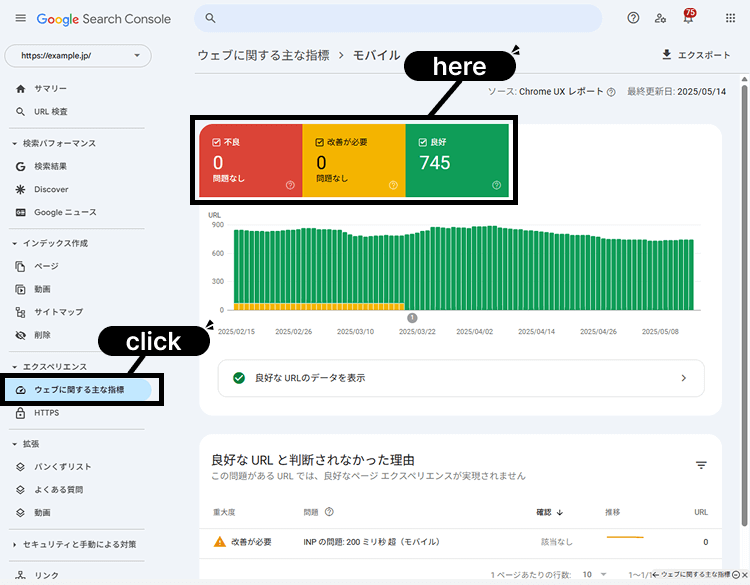The height and width of the screenshot is (585, 750).
Task: Click the search input field
Action: tap(398, 19)
